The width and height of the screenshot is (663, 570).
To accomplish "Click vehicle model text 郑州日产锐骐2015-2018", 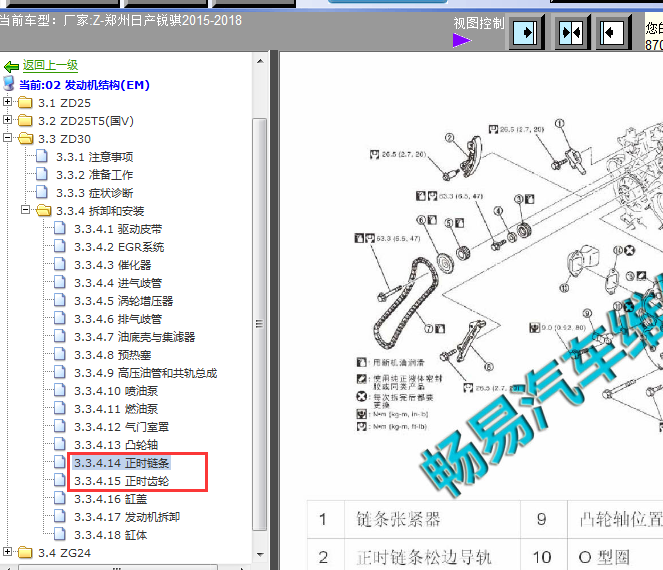I will pyautogui.click(x=173, y=20).
